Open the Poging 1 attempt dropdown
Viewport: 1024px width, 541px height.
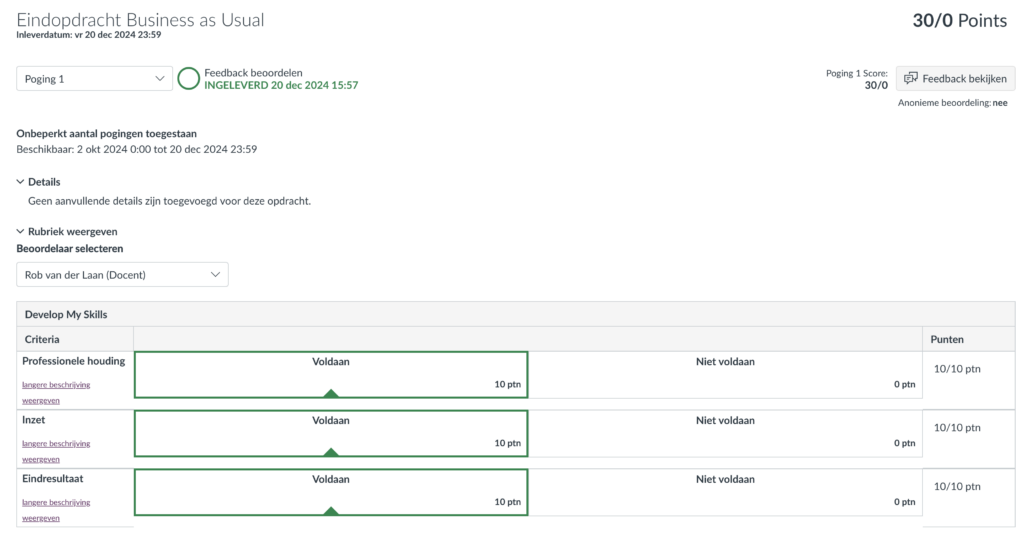pos(95,78)
